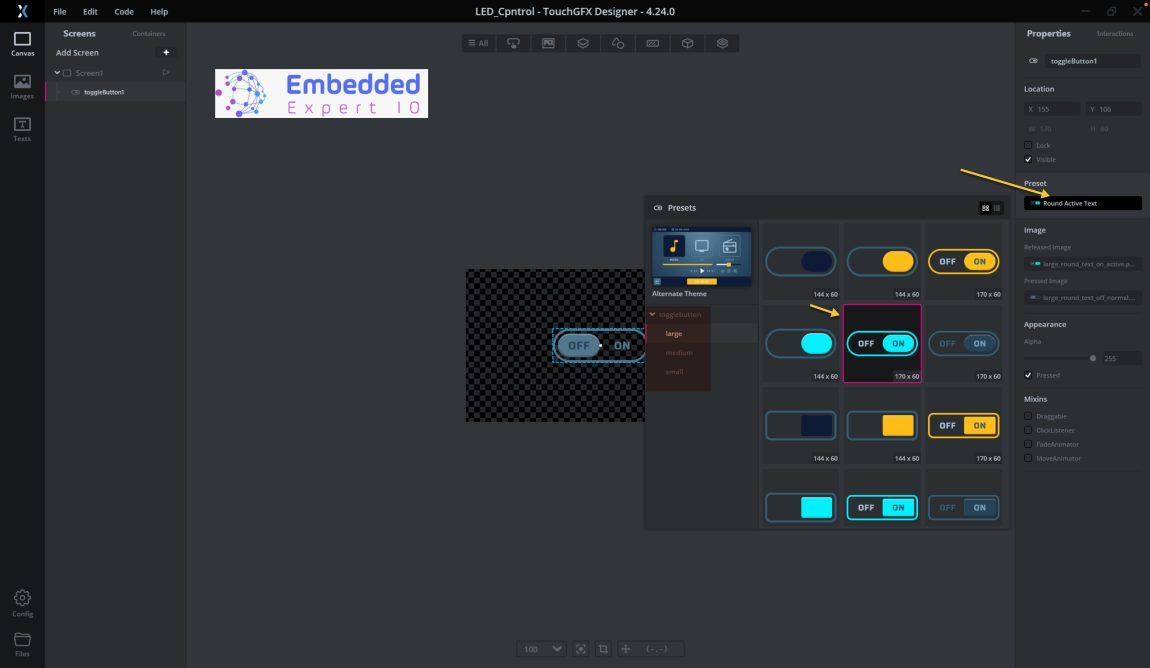Select the highlighted OFF/ON 170x60 preset thumbnail
This screenshot has width=1150, height=668.
point(881,343)
